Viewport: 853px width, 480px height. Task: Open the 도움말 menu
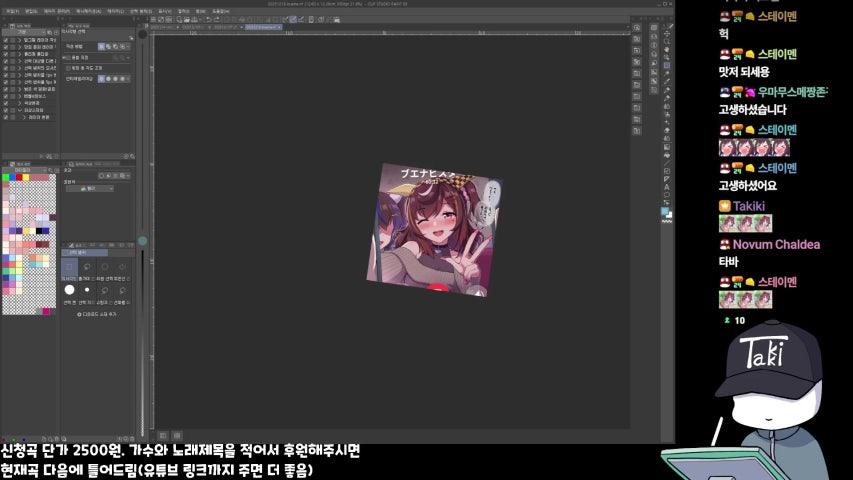pyautogui.click(x=220, y=11)
